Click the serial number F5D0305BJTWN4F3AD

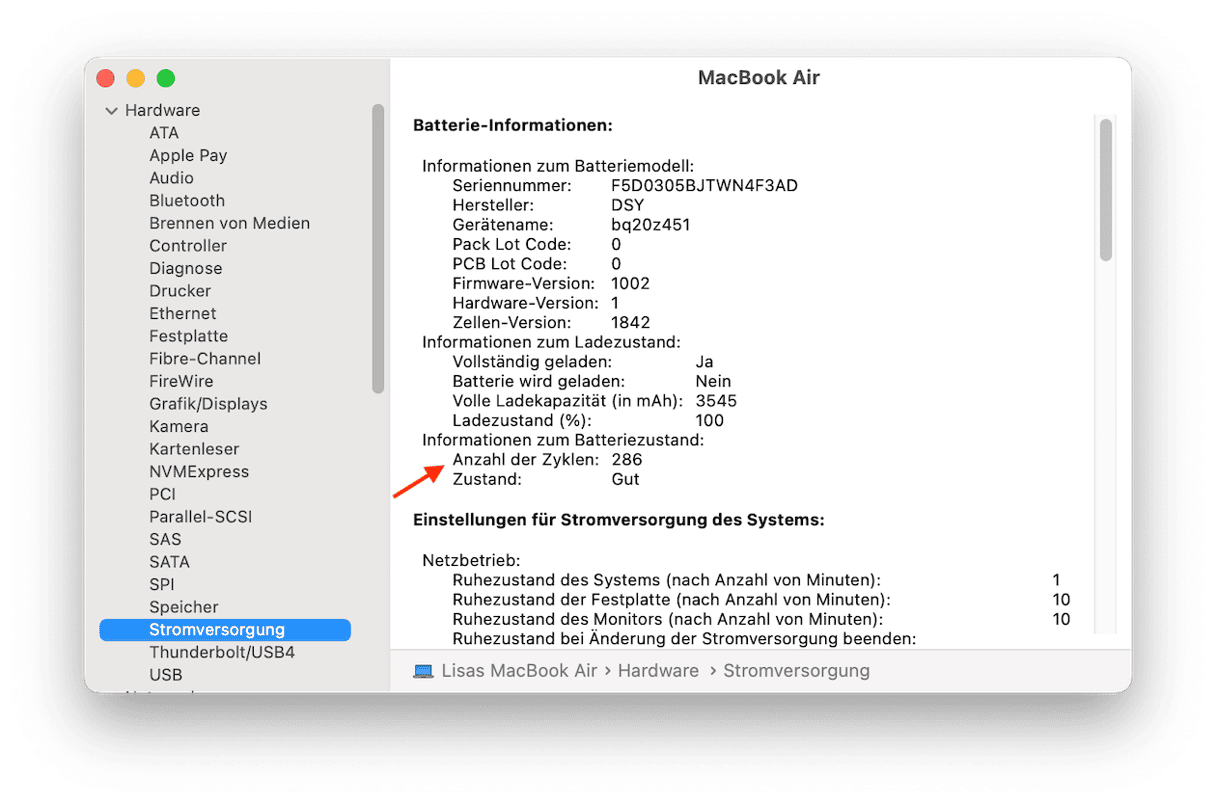pyautogui.click(x=705, y=186)
